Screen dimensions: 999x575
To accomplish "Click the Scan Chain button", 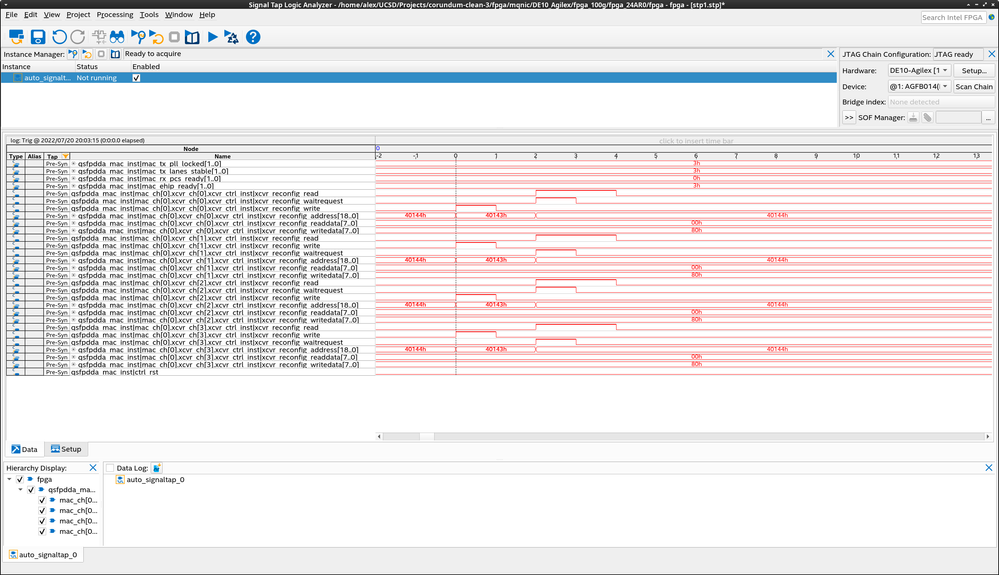I will (x=974, y=87).
